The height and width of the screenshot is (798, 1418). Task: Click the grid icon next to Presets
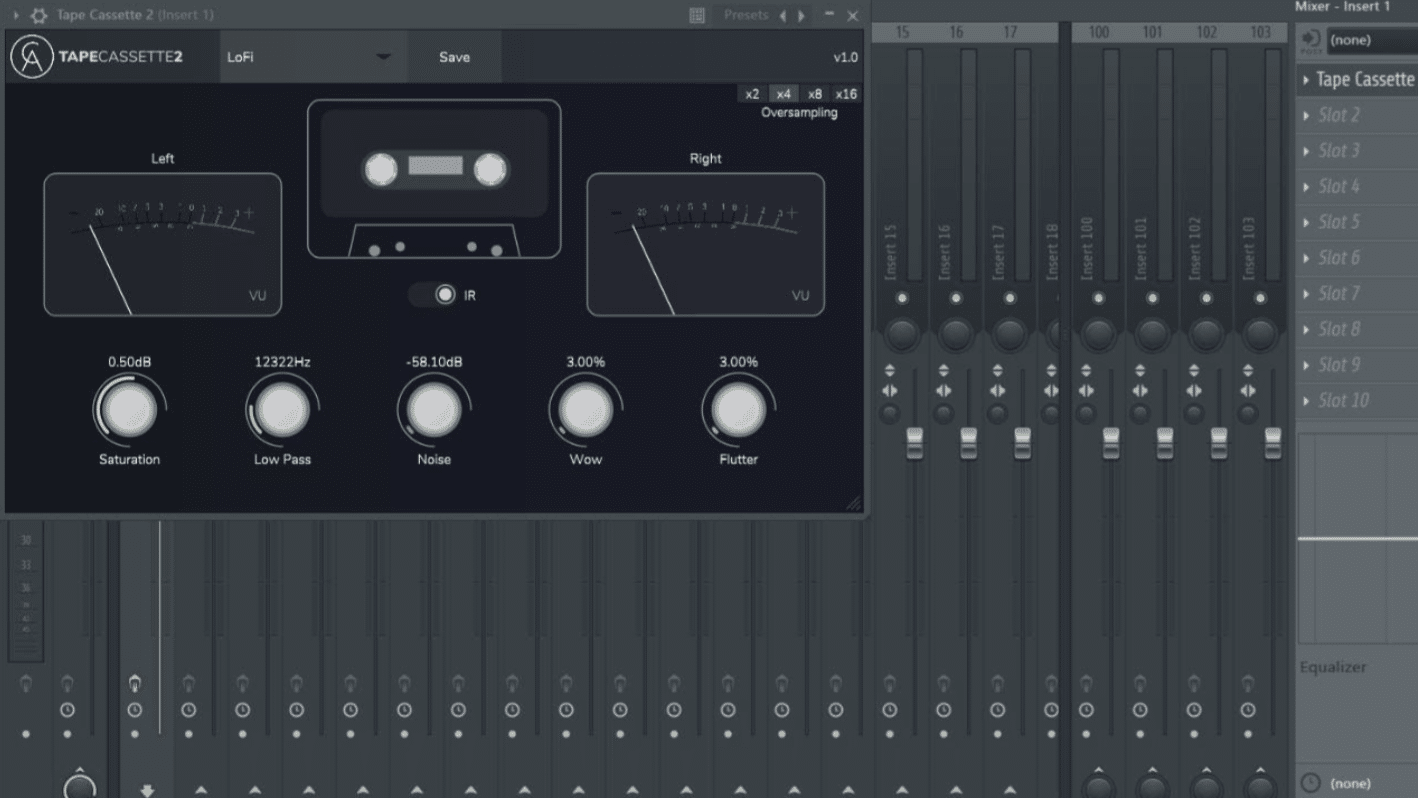click(x=698, y=16)
